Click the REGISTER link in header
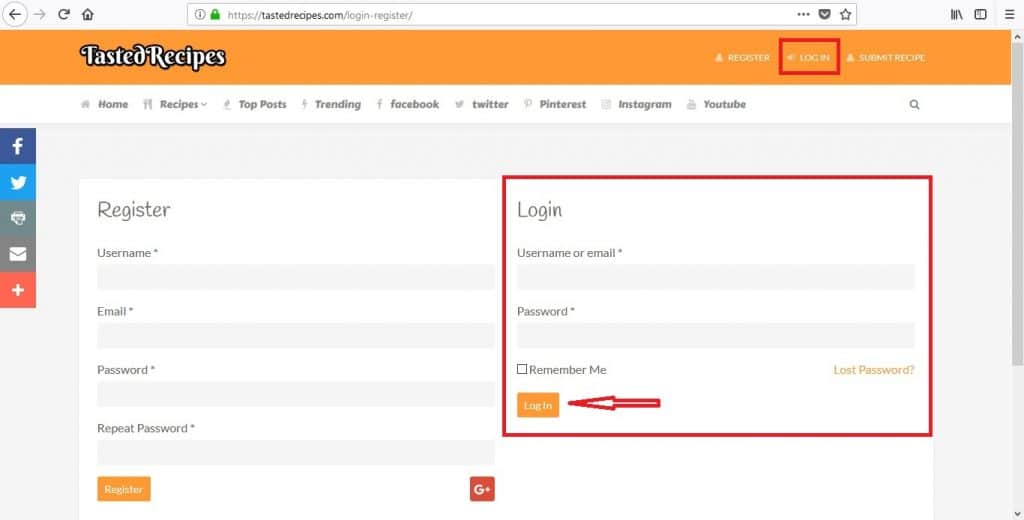Image resolution: width=1024 pixels, height=520 pixels. click(x=743, y=57)
